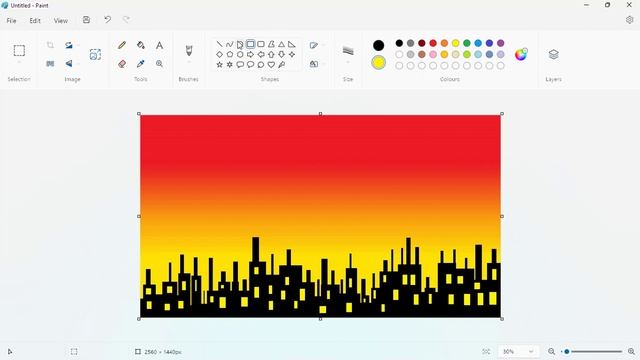Viewport: 640px width, 360px height.
Task: Pick the Right-angled triangle shape
Action: point(292,44)
